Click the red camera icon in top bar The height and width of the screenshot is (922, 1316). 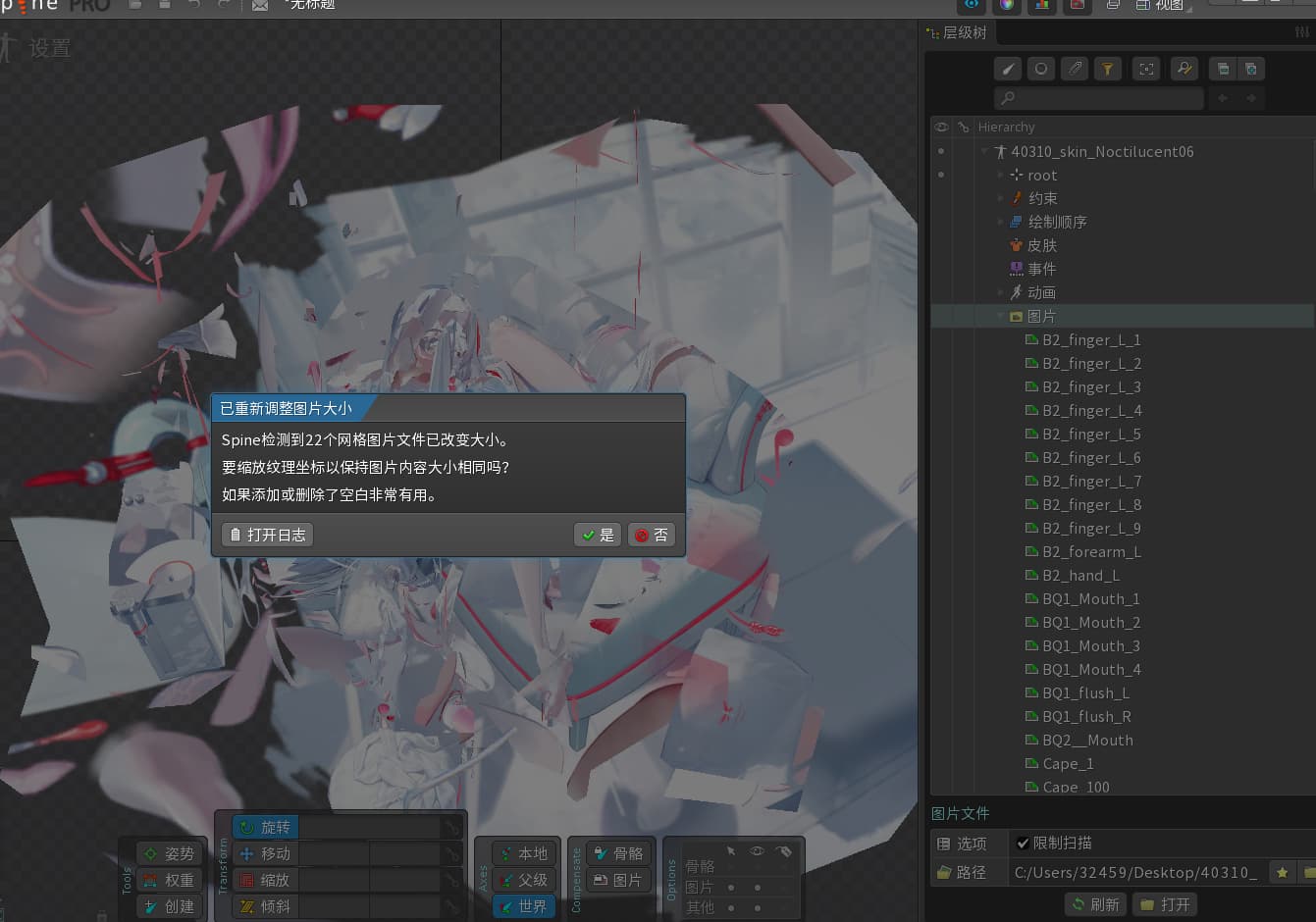pyautogui.click(x=1077, y=5)
